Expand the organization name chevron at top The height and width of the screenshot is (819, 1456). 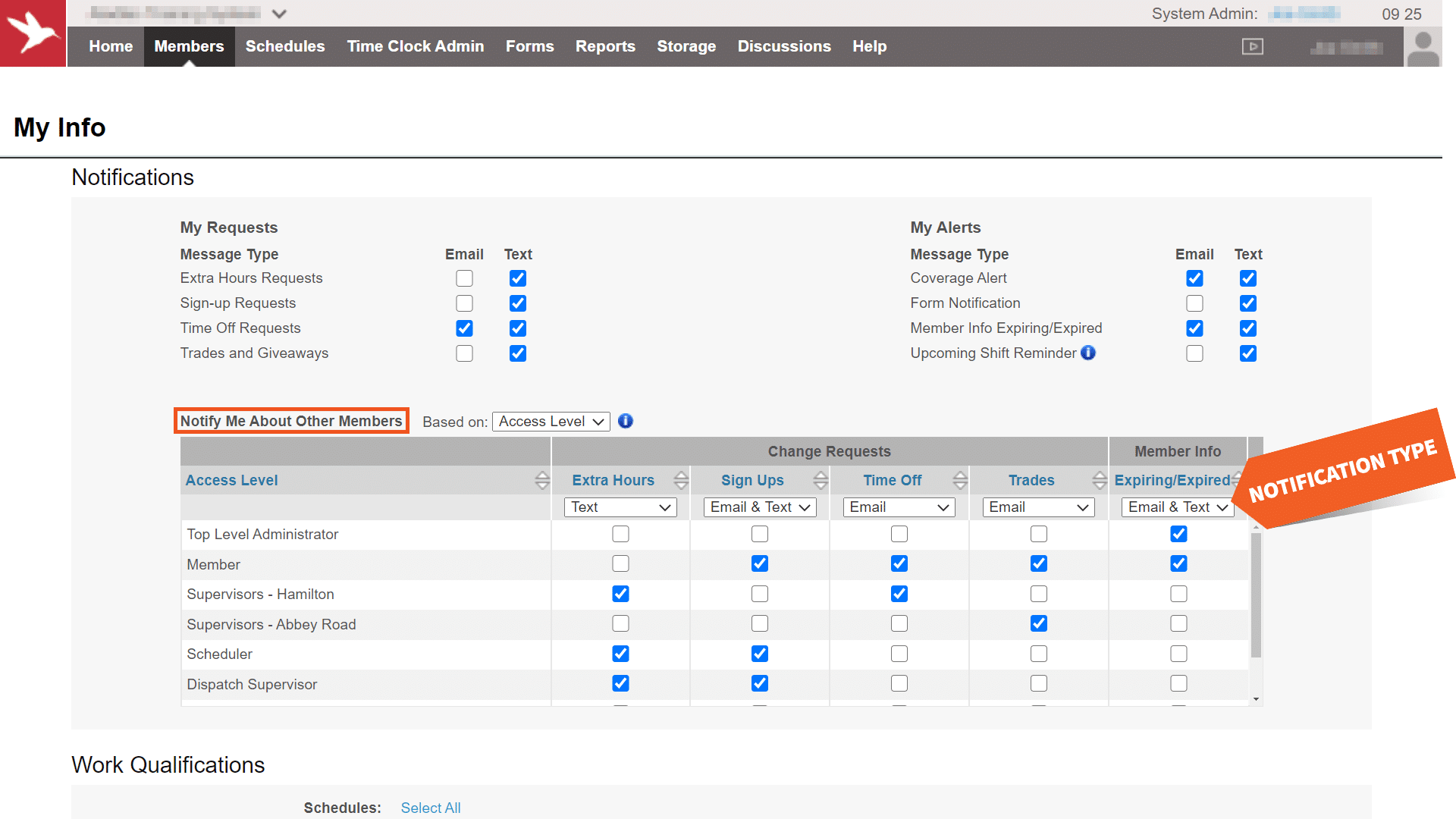pyautogui.click(x=279, y=14)
